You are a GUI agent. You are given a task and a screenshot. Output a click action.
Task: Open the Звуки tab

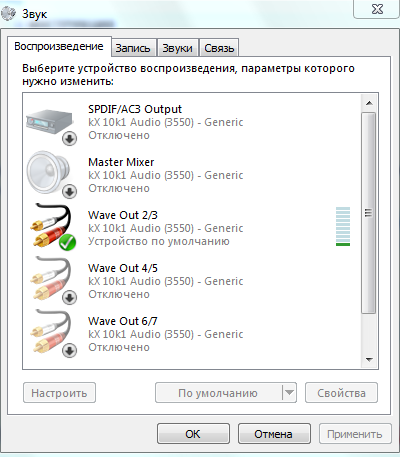pos(177,48)
